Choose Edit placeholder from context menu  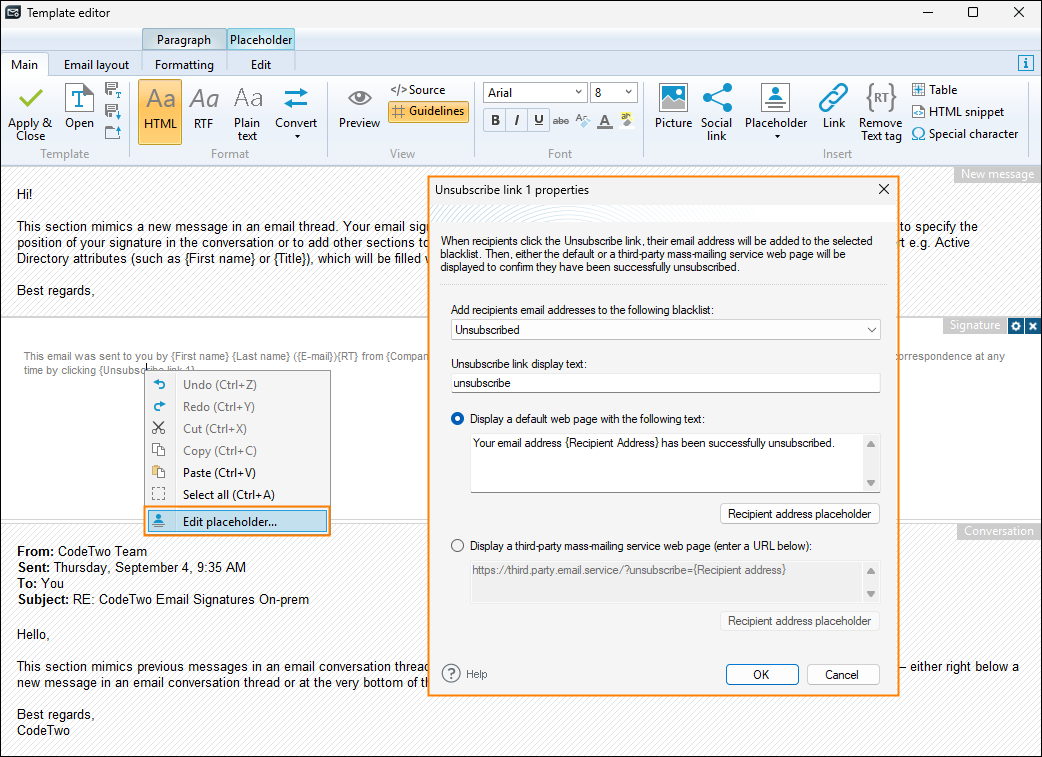(229, 521)
